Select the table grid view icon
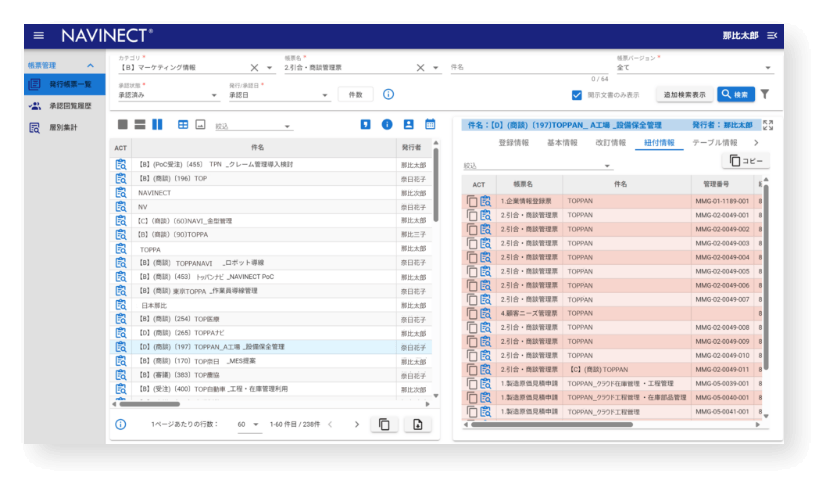This screenshot has width=832, height=492. [x=183, y=124]
